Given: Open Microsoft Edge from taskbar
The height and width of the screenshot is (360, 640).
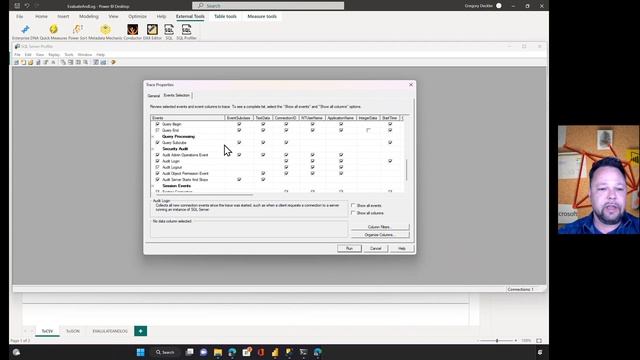Looking at the screenshot, I should pos(232,352).
